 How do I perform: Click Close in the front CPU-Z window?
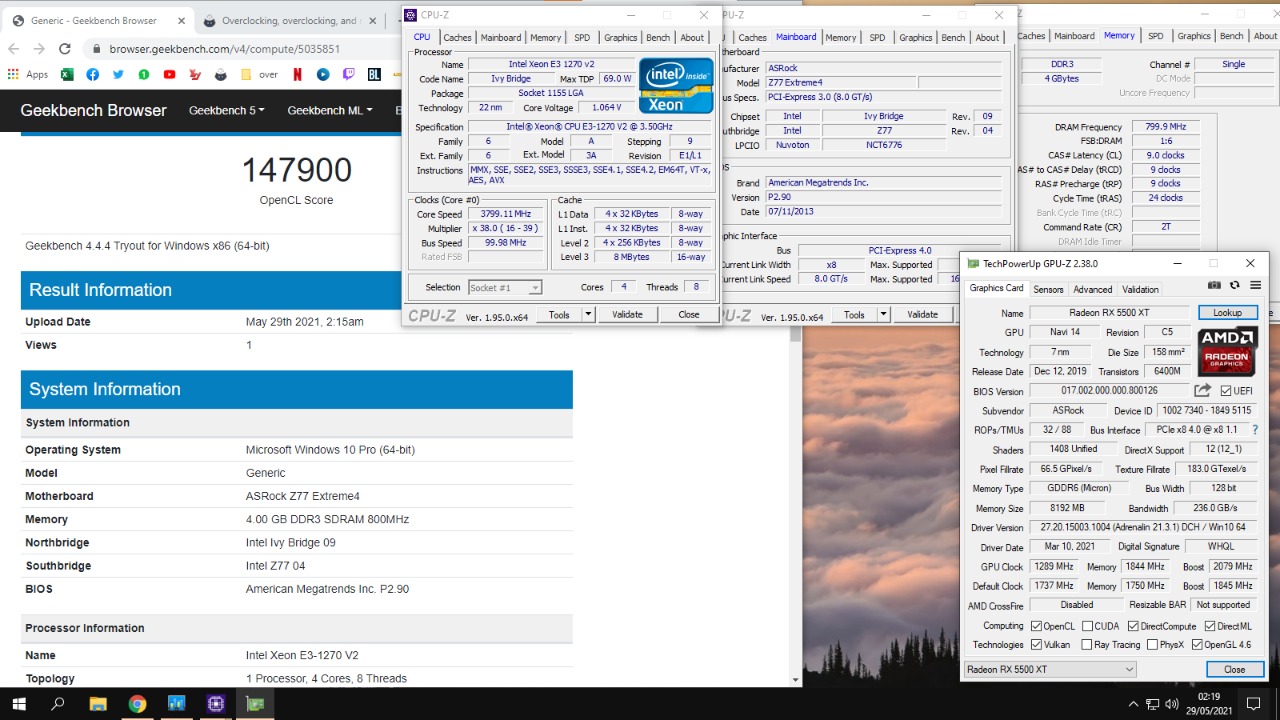[x=689, y=314]
